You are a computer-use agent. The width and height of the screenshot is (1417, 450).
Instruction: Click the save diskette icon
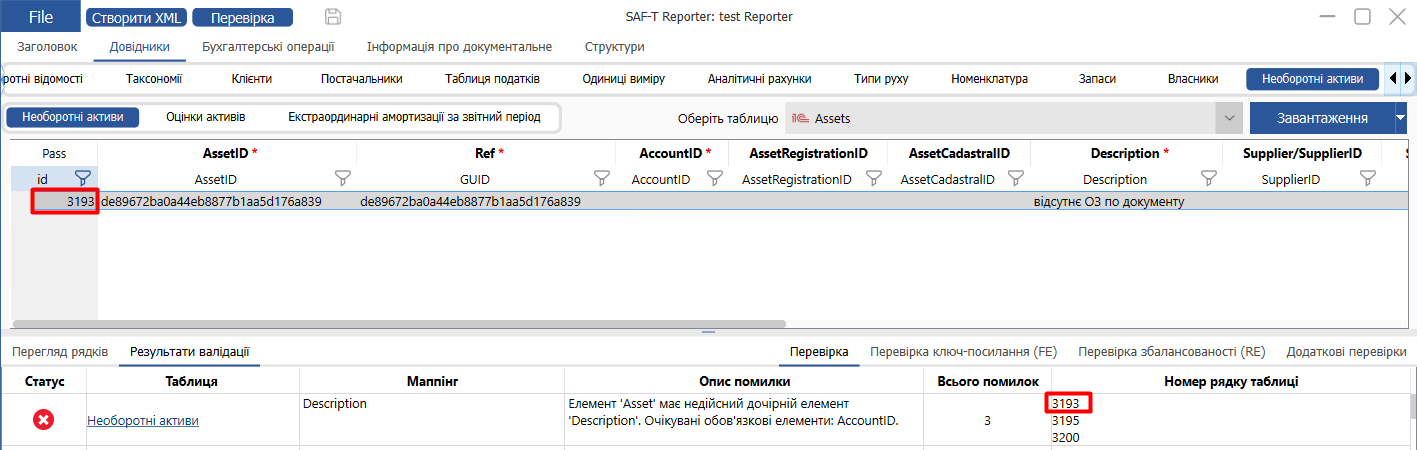(333, 16)
